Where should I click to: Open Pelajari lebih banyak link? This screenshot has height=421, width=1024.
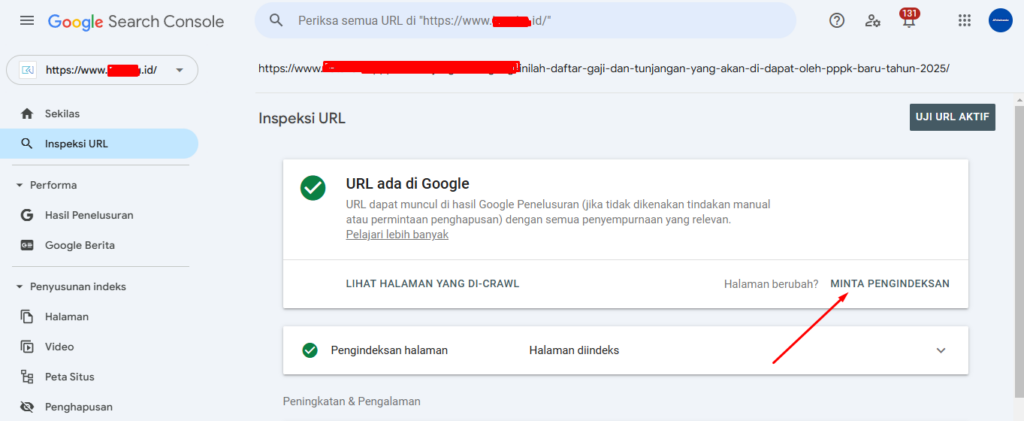click(x=397, y=235)
